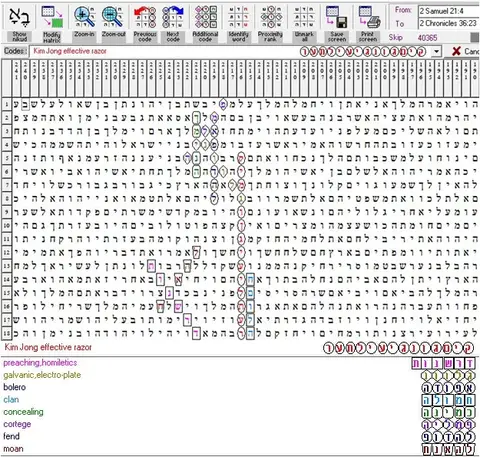Click the Skip value 40365

click(x=427, y=38)
